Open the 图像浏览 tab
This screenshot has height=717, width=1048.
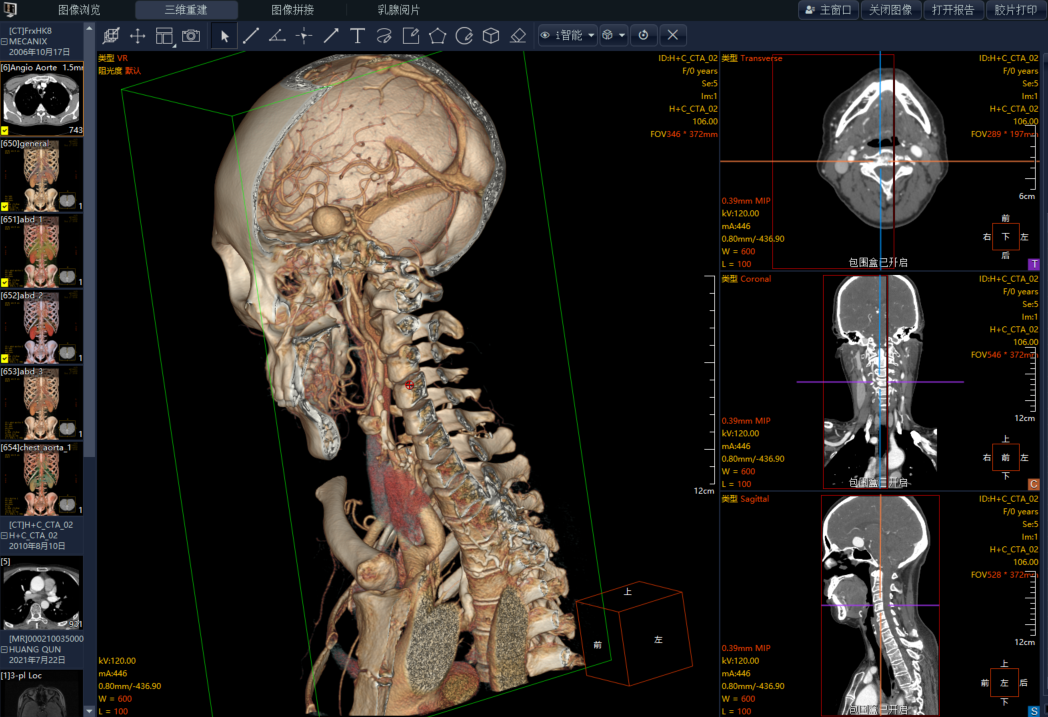(x=80, y=10)
